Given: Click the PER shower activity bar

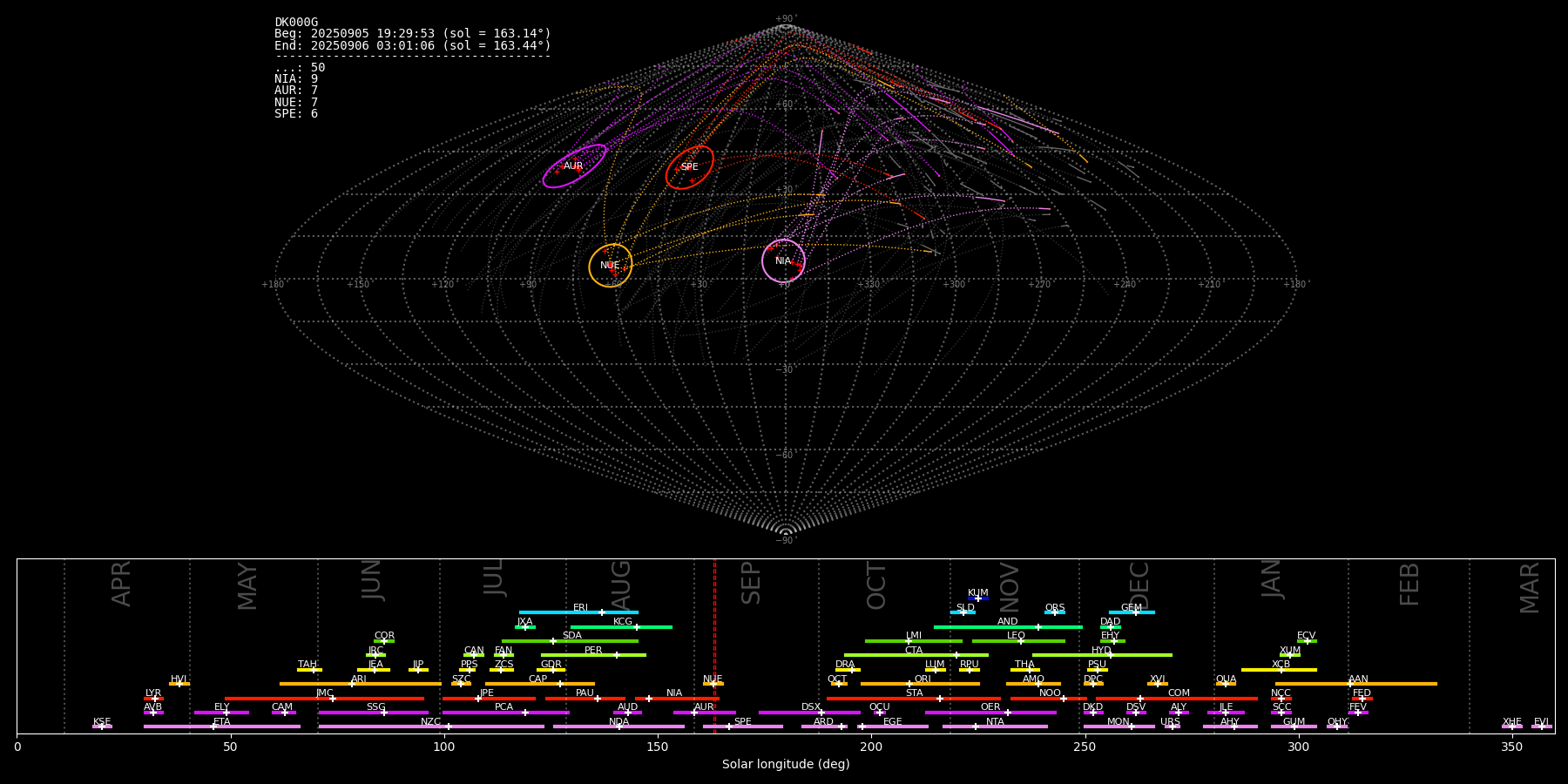Looking at the screenshot, I should click(593, 655).
